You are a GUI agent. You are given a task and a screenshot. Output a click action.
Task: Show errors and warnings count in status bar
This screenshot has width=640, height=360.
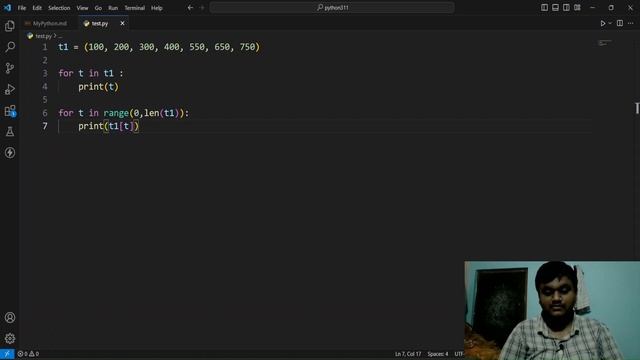[x=28, y=354]
